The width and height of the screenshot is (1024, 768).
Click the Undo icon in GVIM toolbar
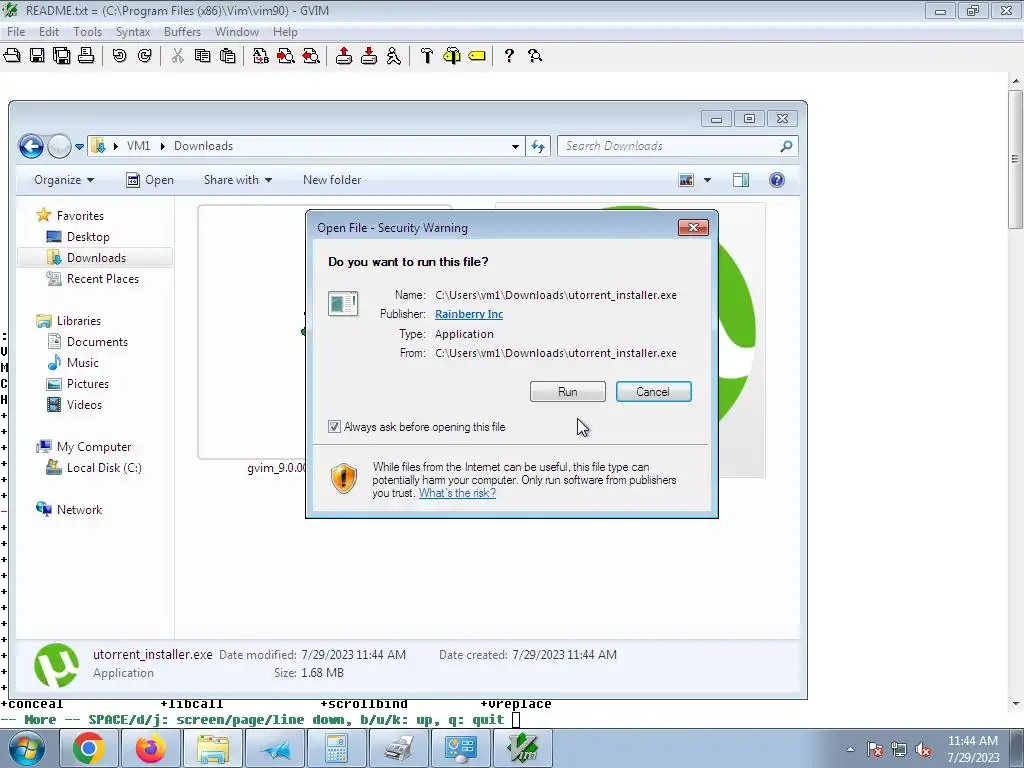click(120, 56)
